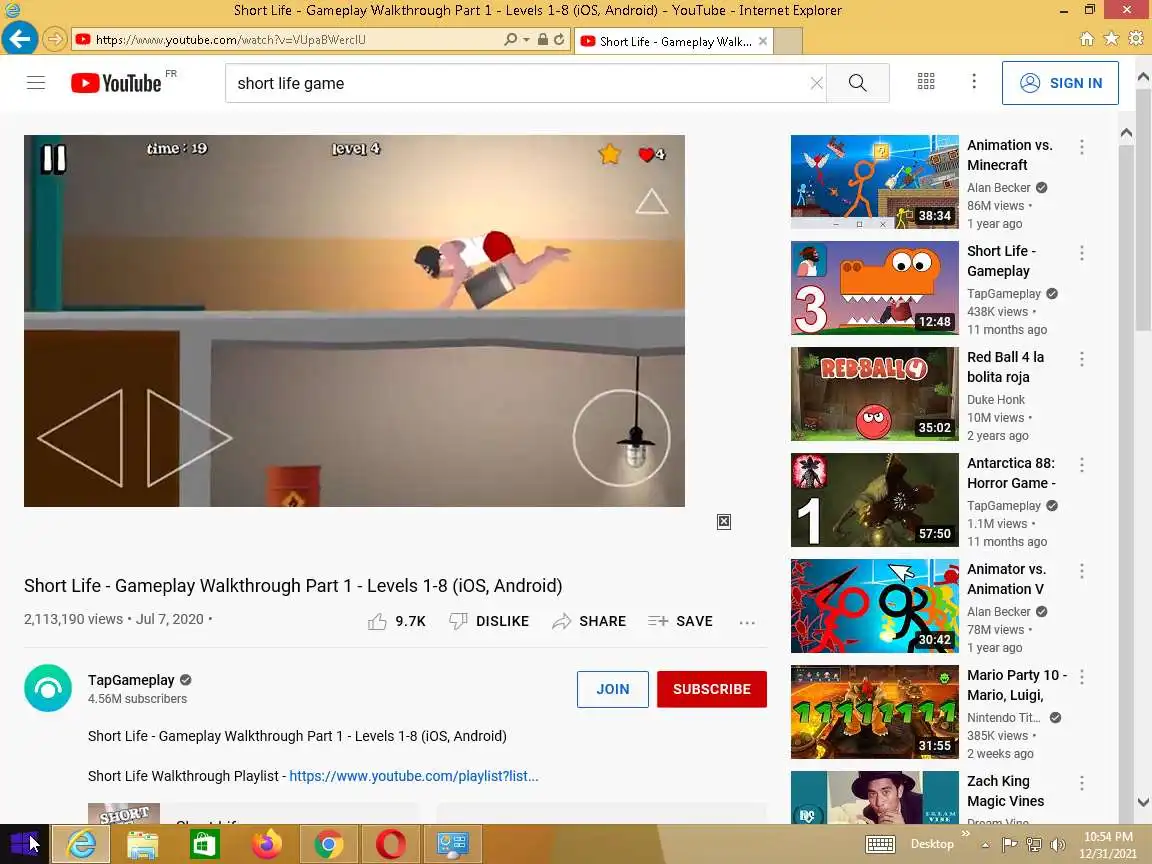This screenshot has width=1152, height=864.
Task: Click the security lock icon in address bar
Action: (542, 40)
